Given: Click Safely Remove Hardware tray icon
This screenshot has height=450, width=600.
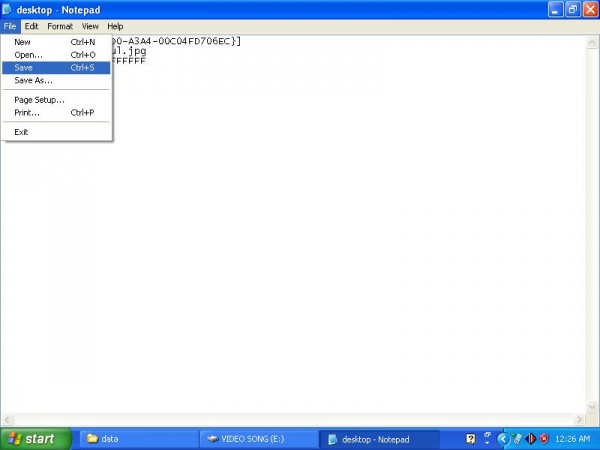Looking at the screenshot, I should tap(517, 439).
